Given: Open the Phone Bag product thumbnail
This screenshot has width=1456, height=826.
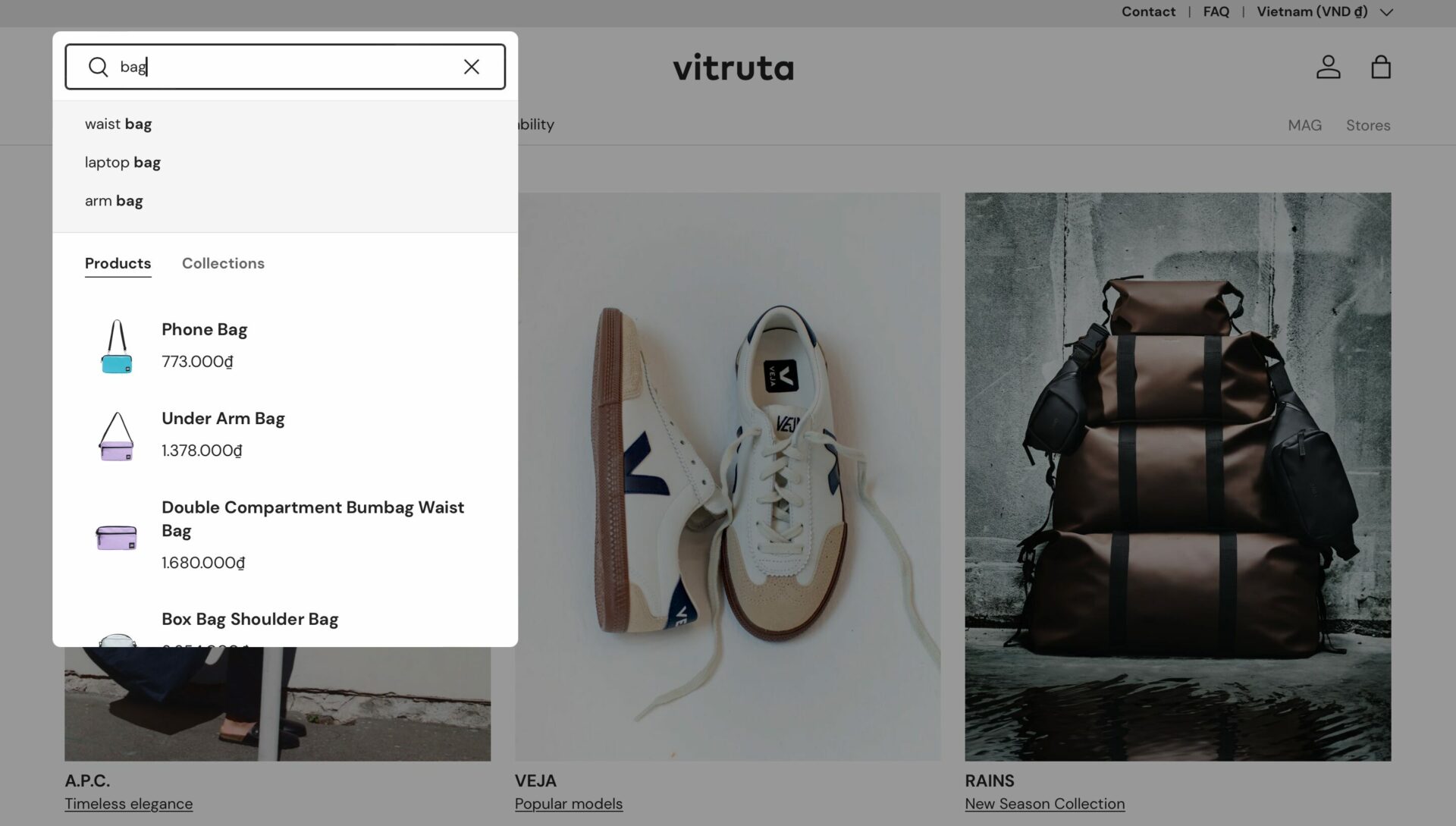Looking at the screenshot, I should [117, 346].
